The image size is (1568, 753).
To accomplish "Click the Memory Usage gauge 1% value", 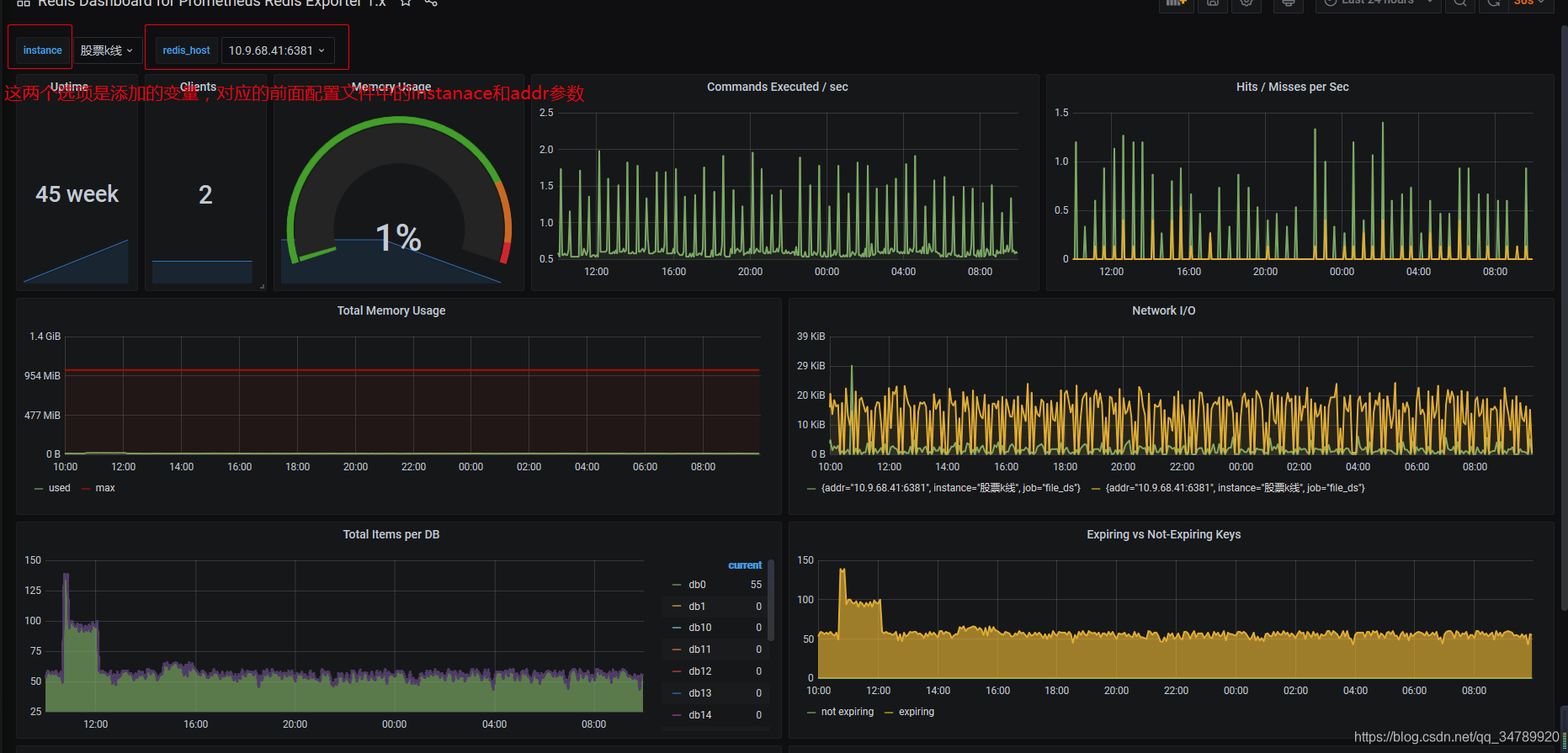I will (x=398, y=237).
